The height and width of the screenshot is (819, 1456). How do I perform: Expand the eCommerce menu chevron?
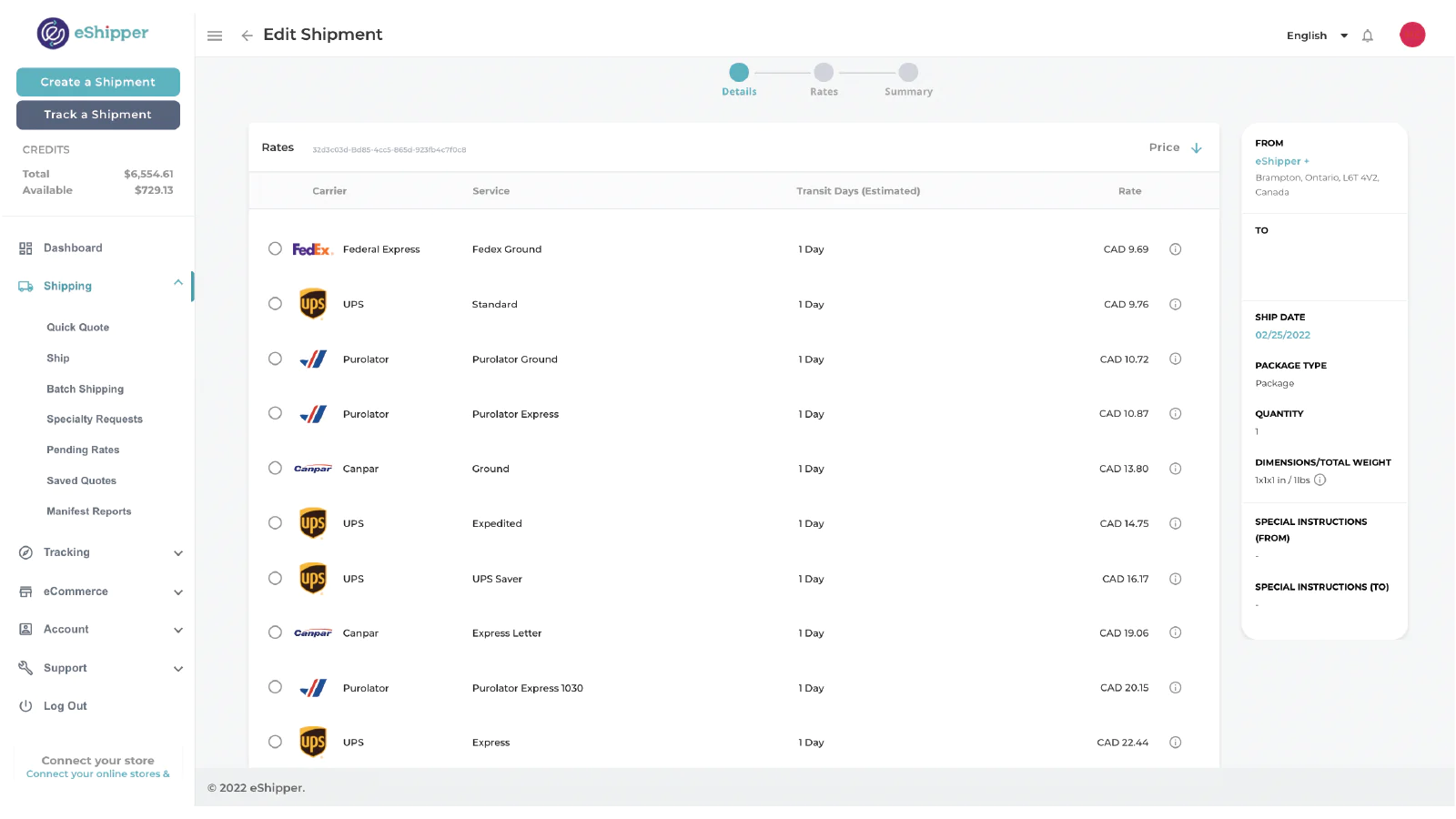[178, 592]
